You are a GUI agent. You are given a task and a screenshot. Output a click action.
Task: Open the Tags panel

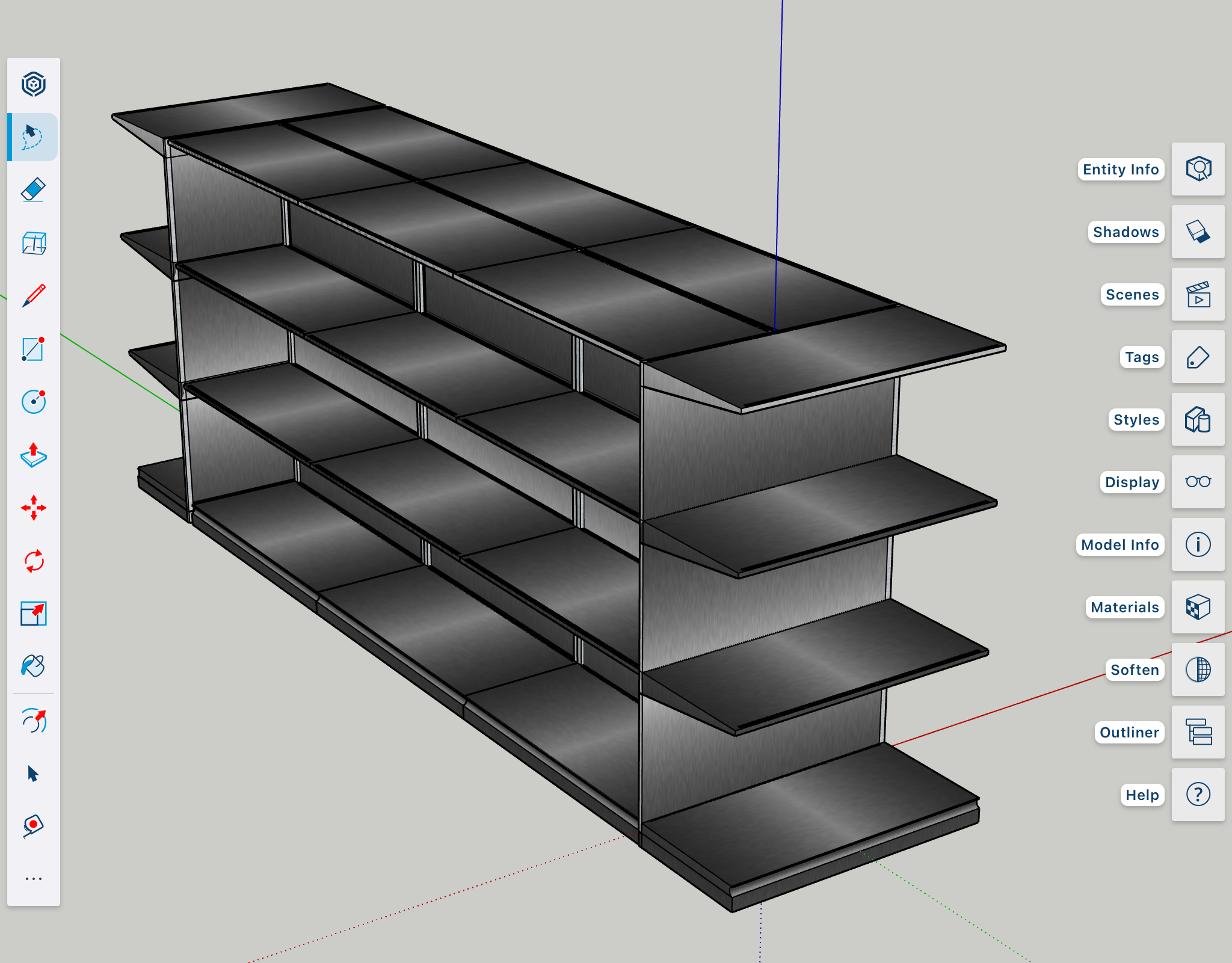[x=1198, y=357]
